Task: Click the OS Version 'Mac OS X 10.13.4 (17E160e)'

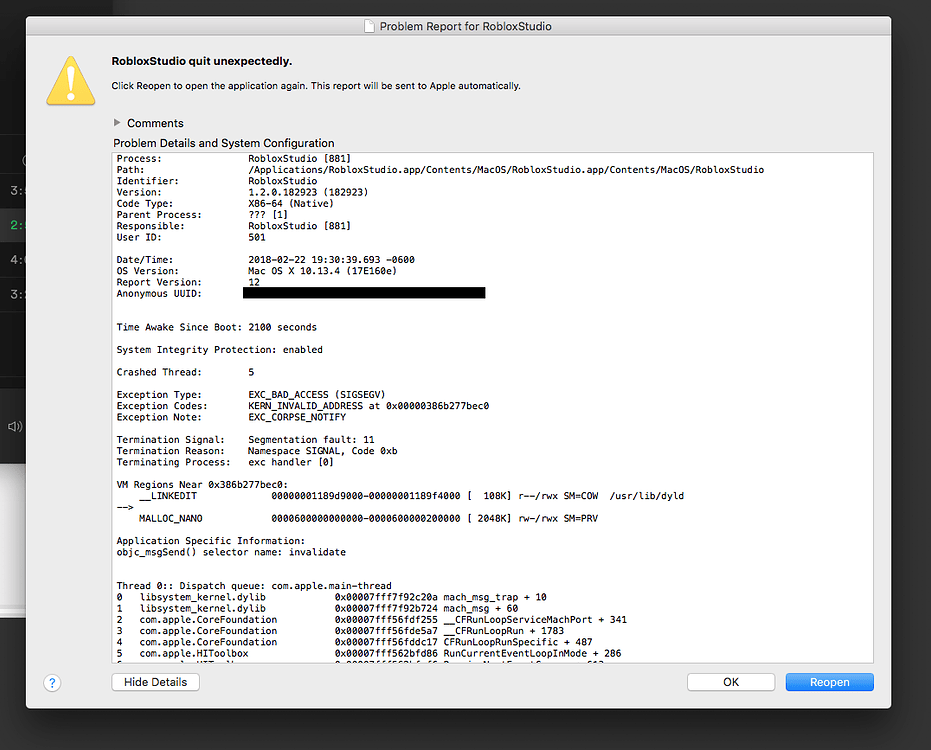Action: pyautogui.click(x=322, y=271)
